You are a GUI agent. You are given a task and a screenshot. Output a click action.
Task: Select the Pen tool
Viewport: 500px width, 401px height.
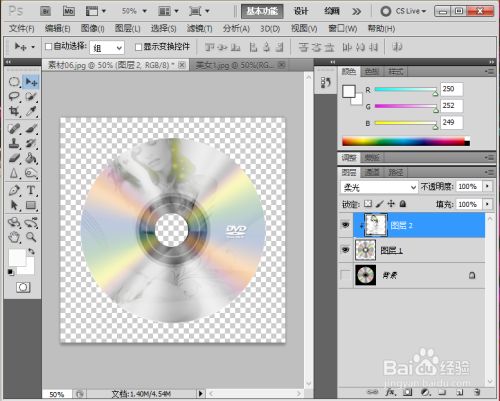[x=14, y=190]
